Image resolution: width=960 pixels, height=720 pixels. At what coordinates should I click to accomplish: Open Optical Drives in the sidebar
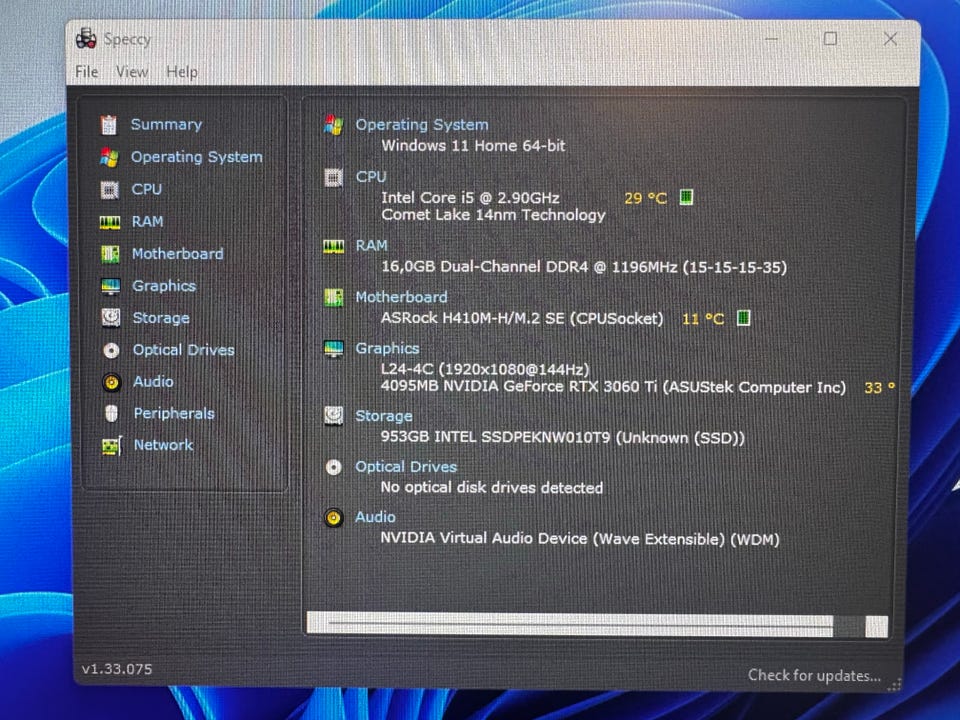(x=184, y=350)
